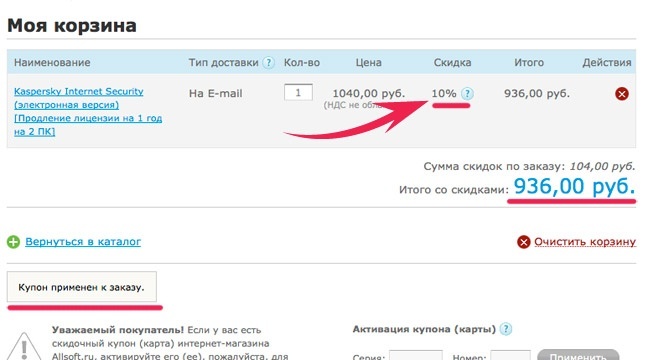Screen dimensions: 648x360
Task: Click the Применить button
Action: [x=578, y=355]
